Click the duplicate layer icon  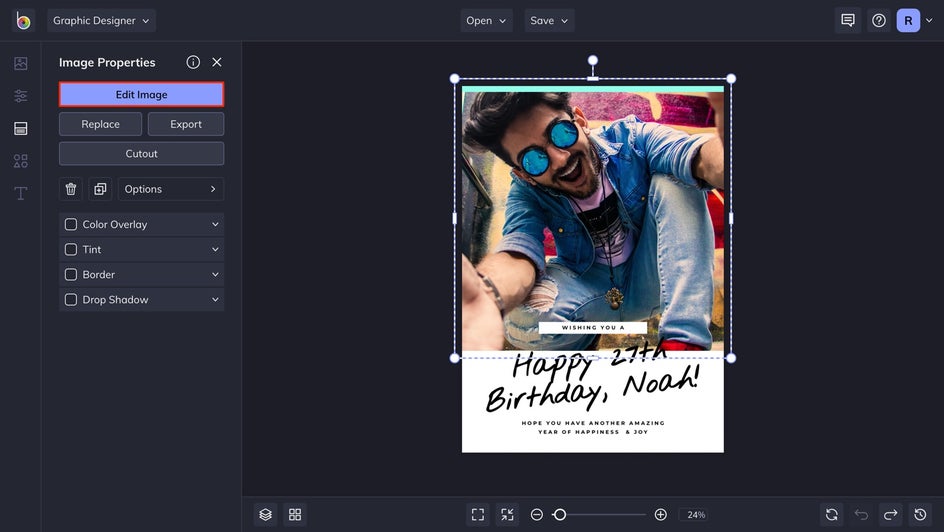(x=100, y=189)
